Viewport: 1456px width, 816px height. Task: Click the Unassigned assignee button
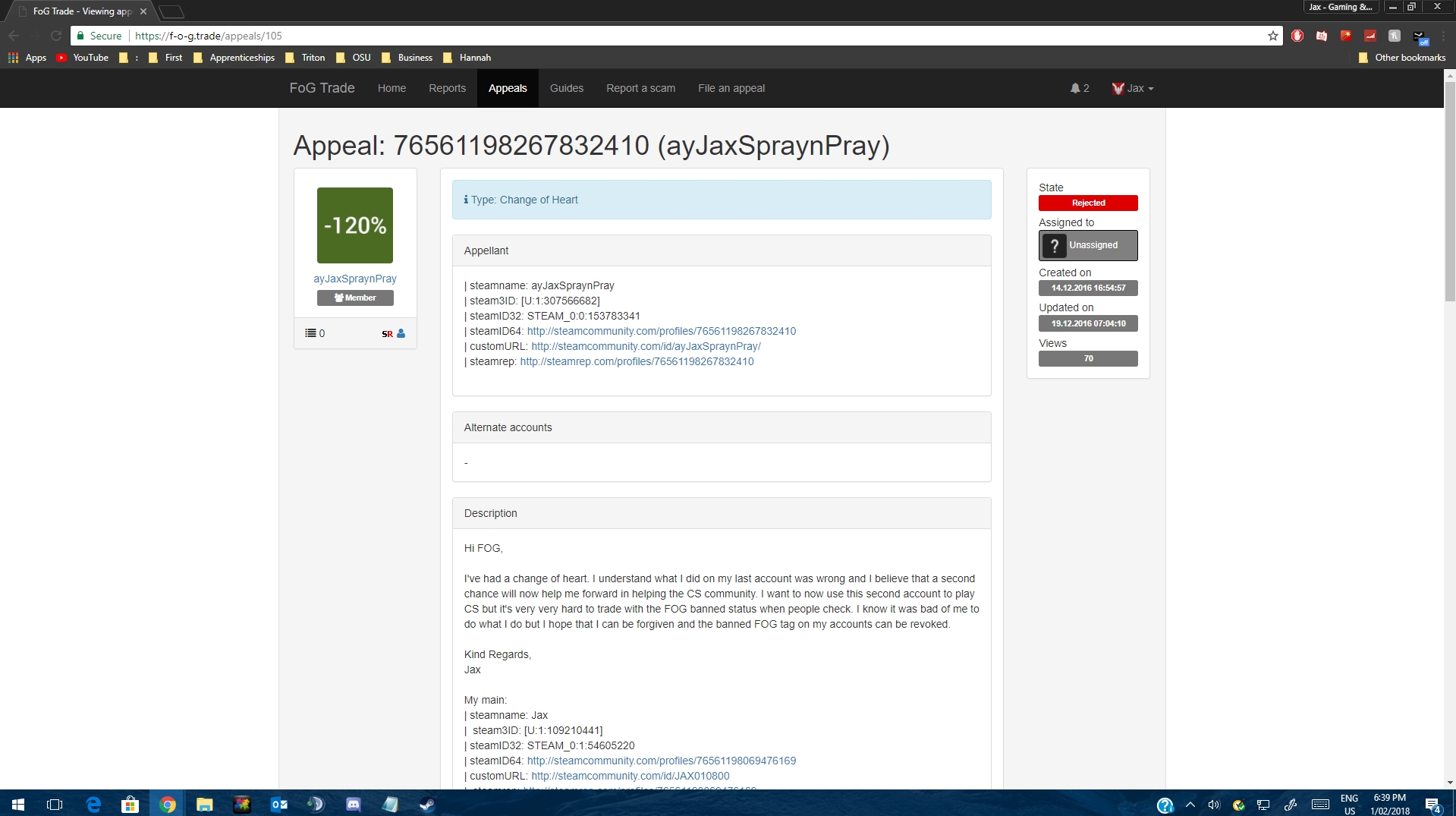pyautogui.click(x=1087, y=245)
